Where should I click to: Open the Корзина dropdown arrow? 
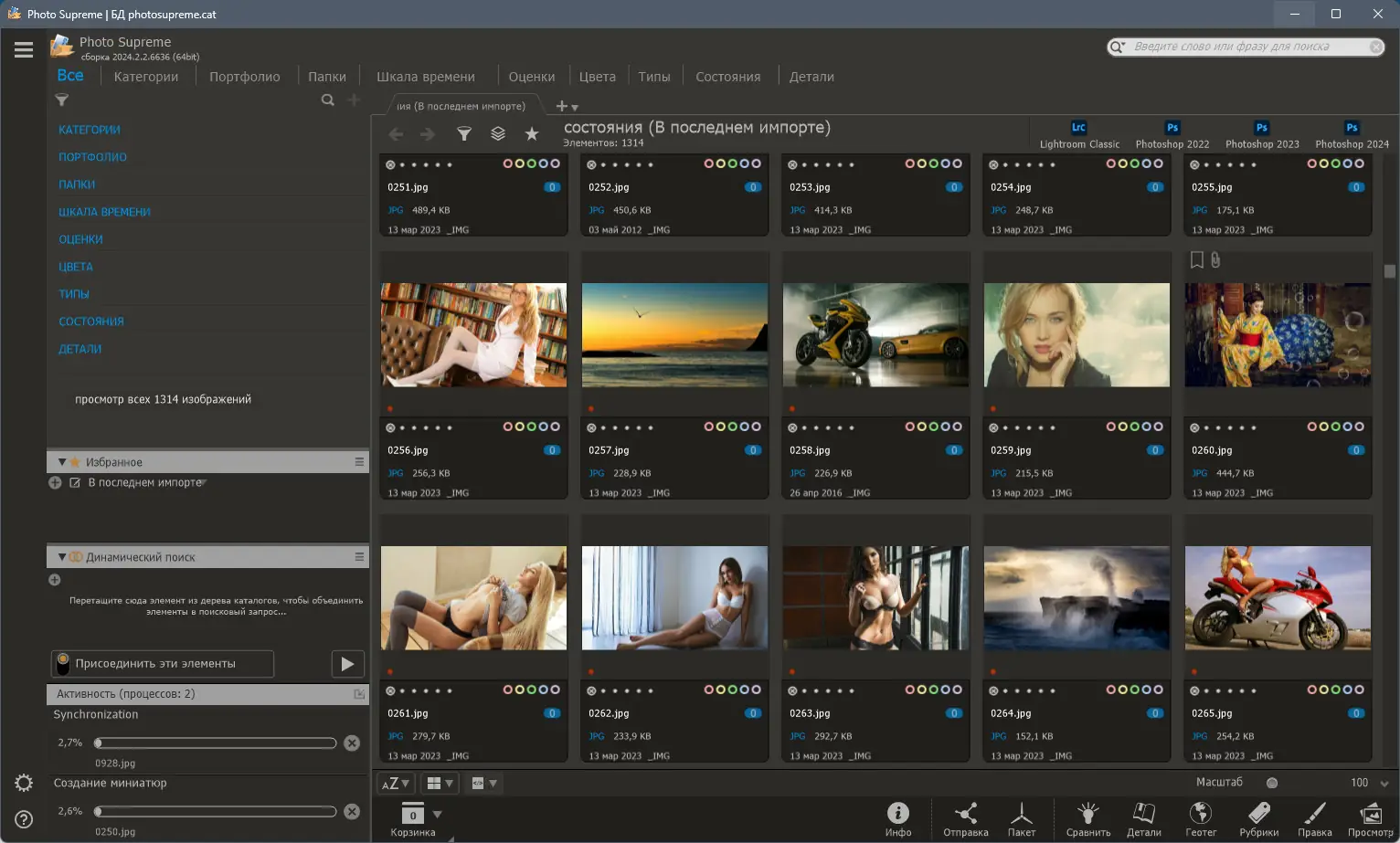click(x=437, y=814)
